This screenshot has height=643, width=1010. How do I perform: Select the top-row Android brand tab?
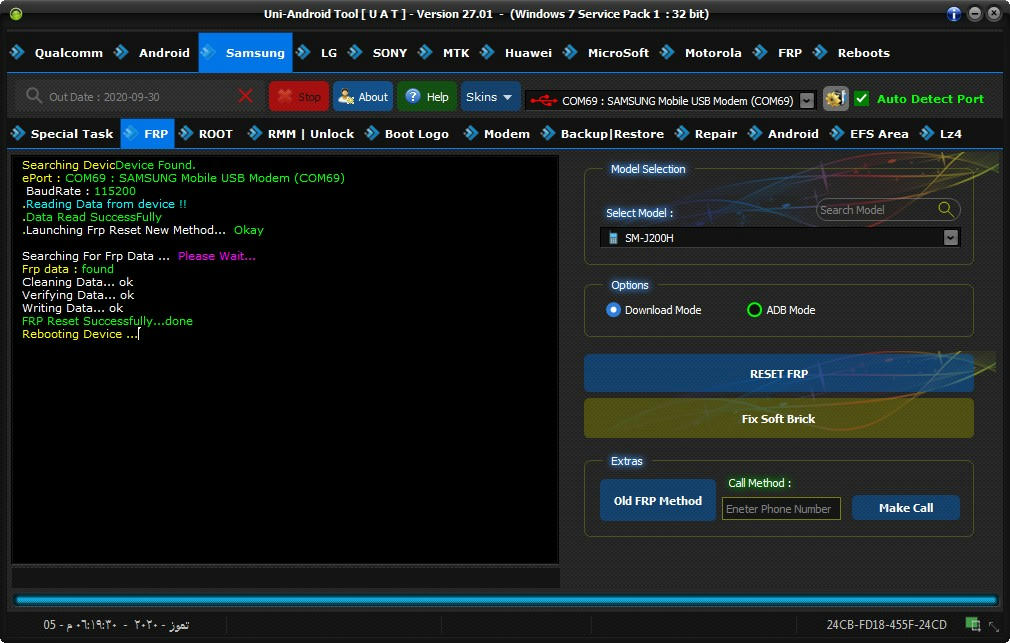coord(153,53)
